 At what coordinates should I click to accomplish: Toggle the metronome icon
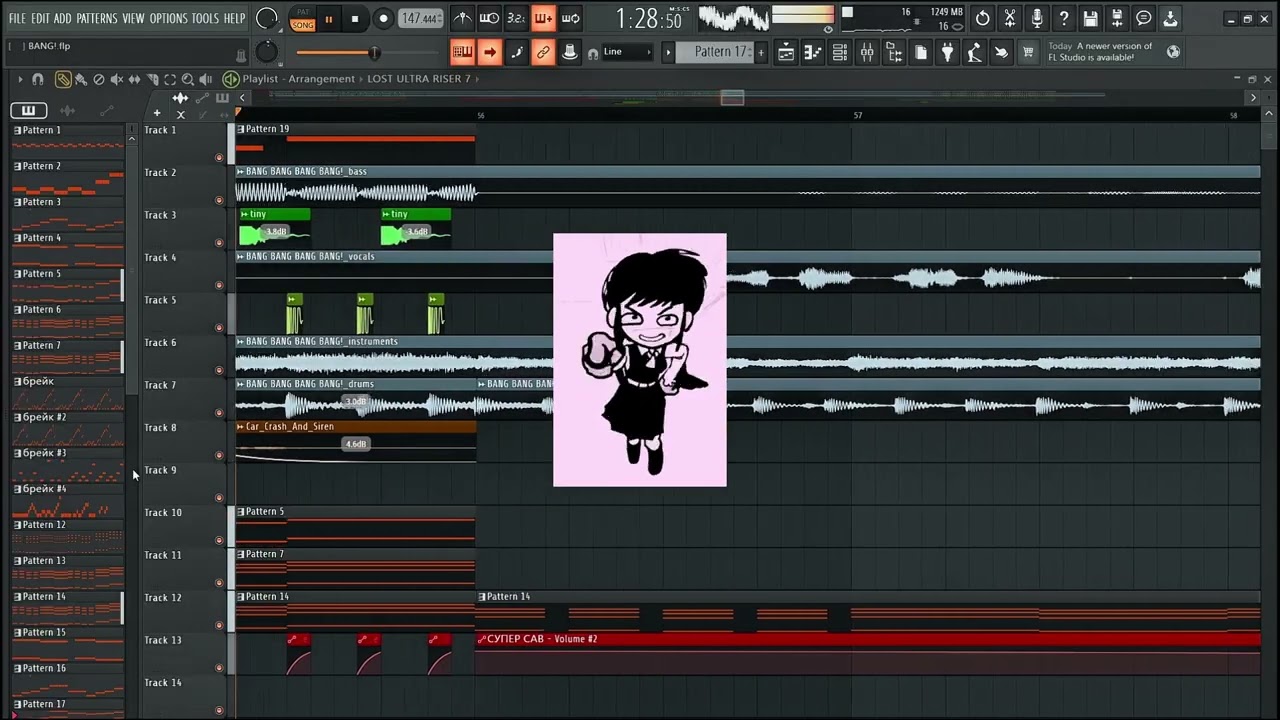pos(462,18)
